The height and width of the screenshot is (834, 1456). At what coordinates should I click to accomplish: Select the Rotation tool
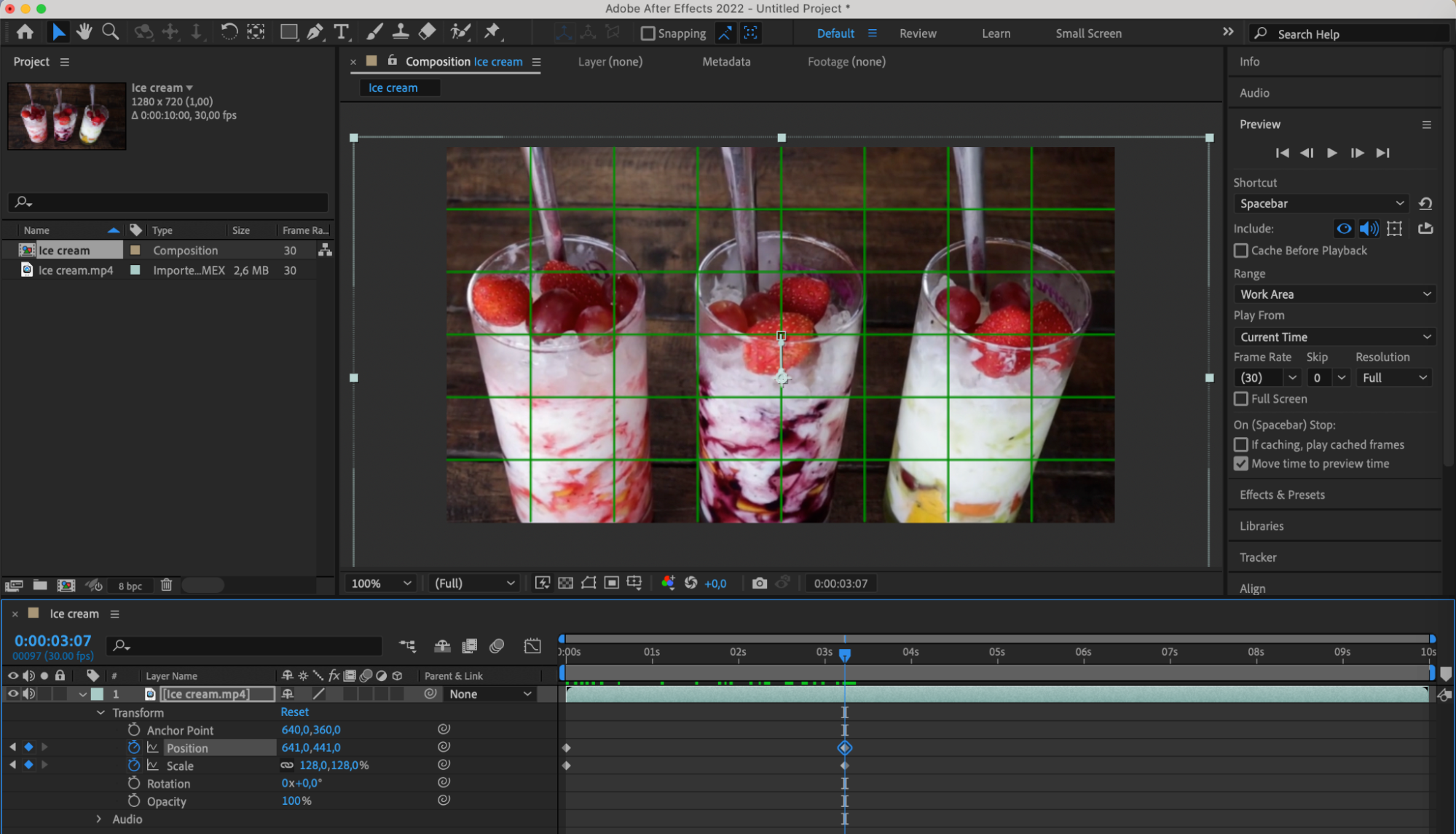tap(229, 32)
